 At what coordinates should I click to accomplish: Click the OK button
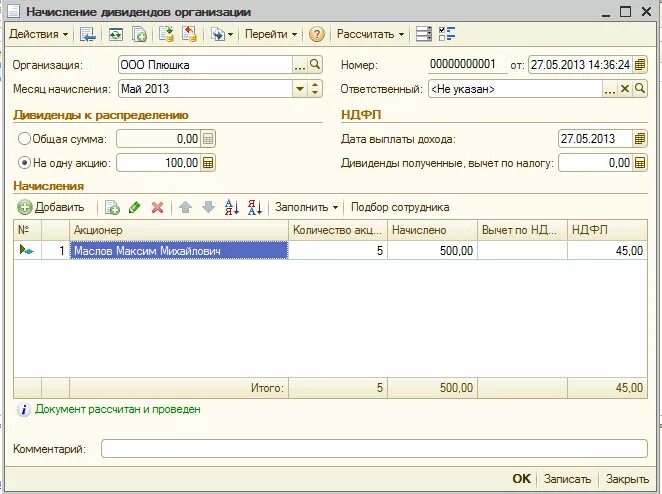pyautogui.click(x=521, y=479)
